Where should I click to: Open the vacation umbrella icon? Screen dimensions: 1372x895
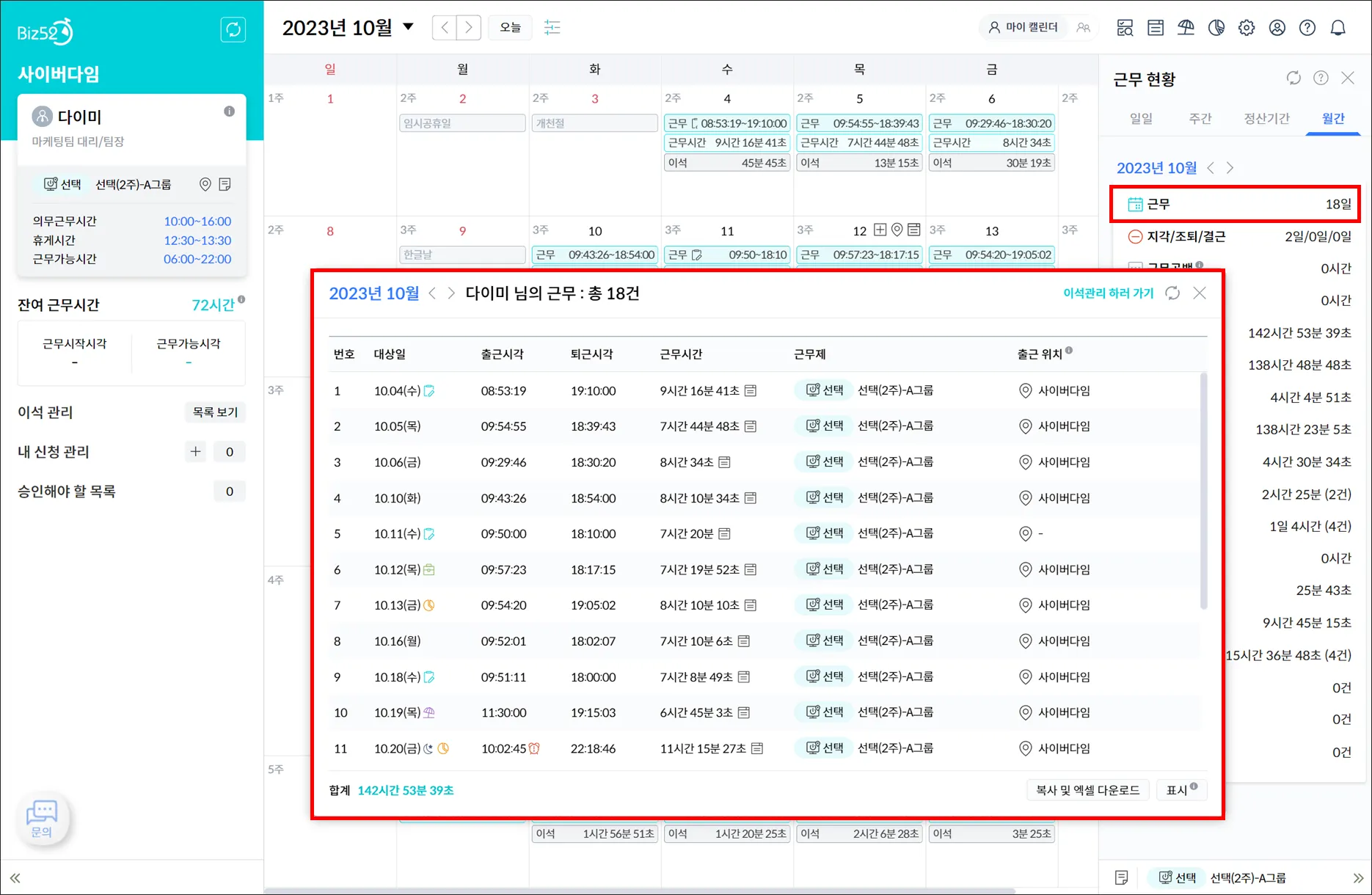[x=1186, y=28]
